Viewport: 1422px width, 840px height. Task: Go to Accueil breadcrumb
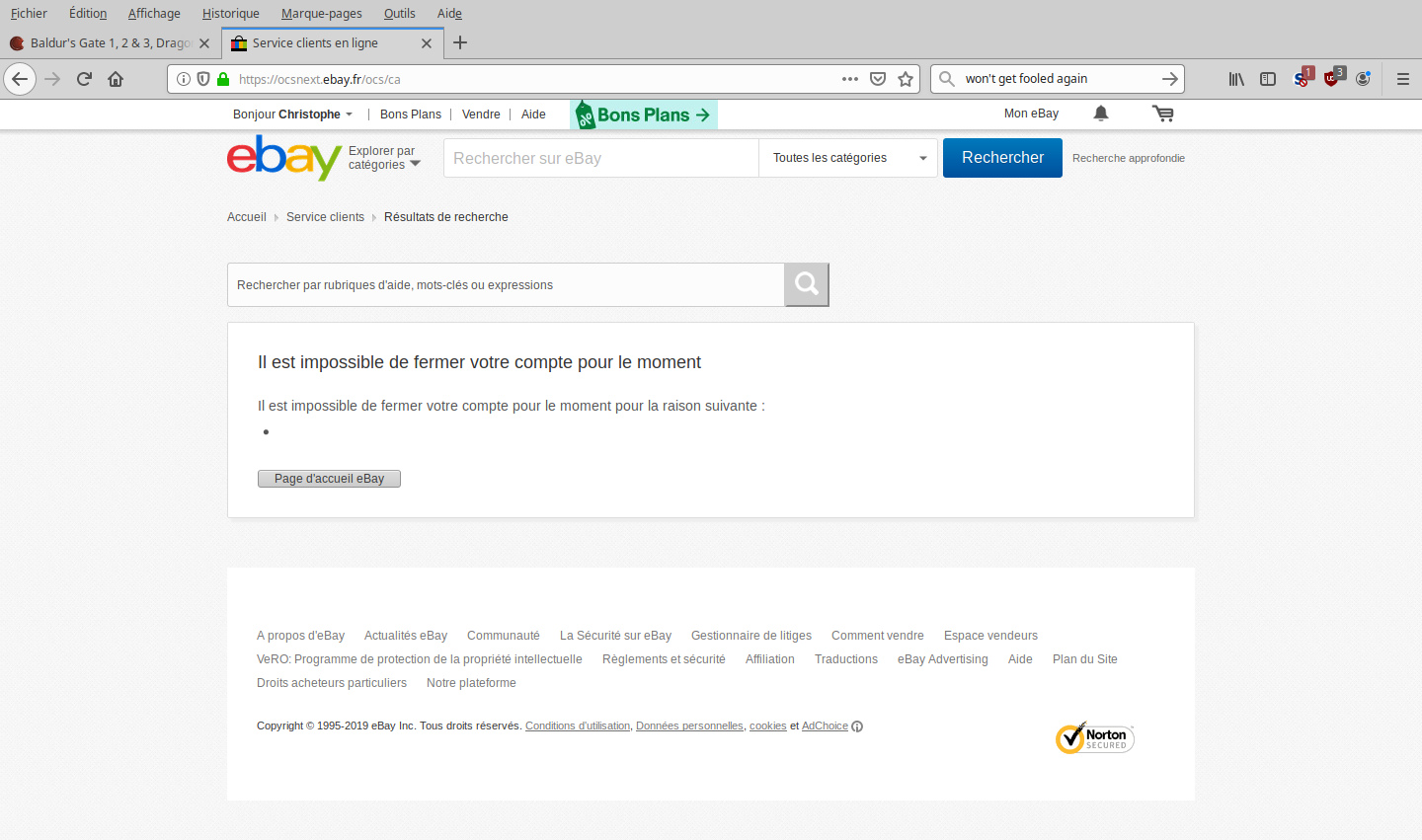coord(247,217)
